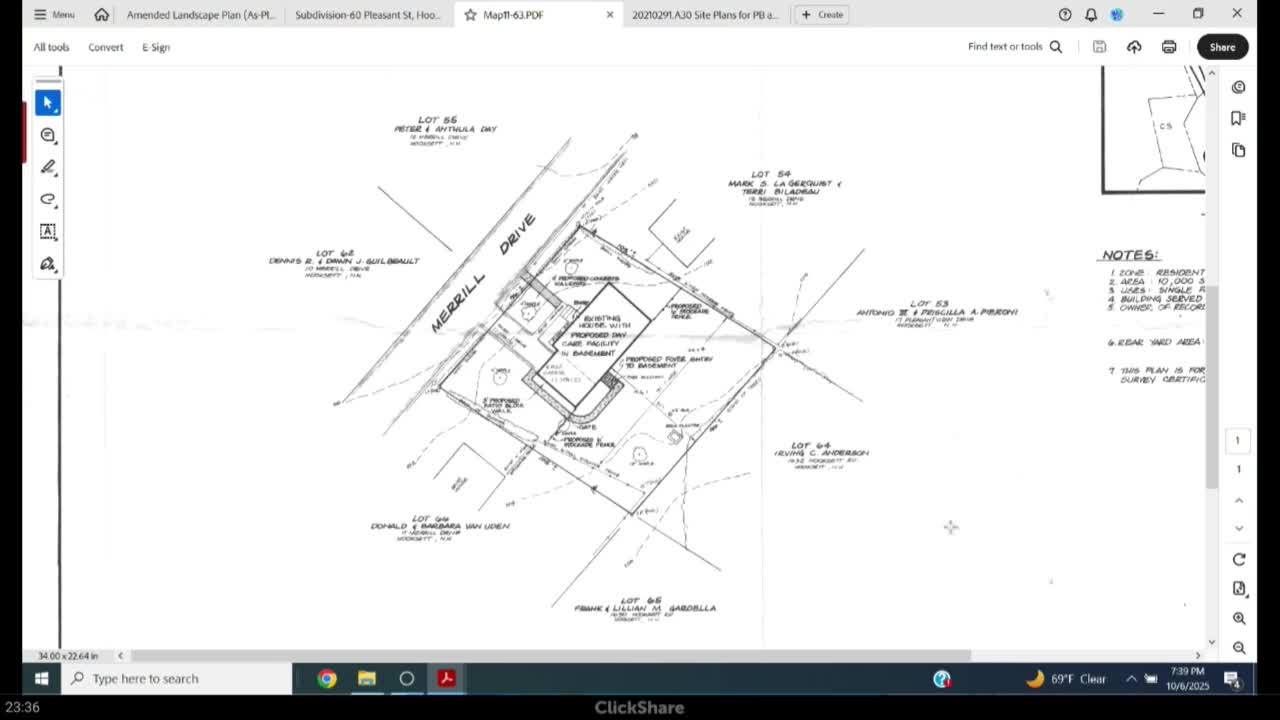Click the LOT 54 label on the map
The image size is (1280, 720).
[771, 175]
